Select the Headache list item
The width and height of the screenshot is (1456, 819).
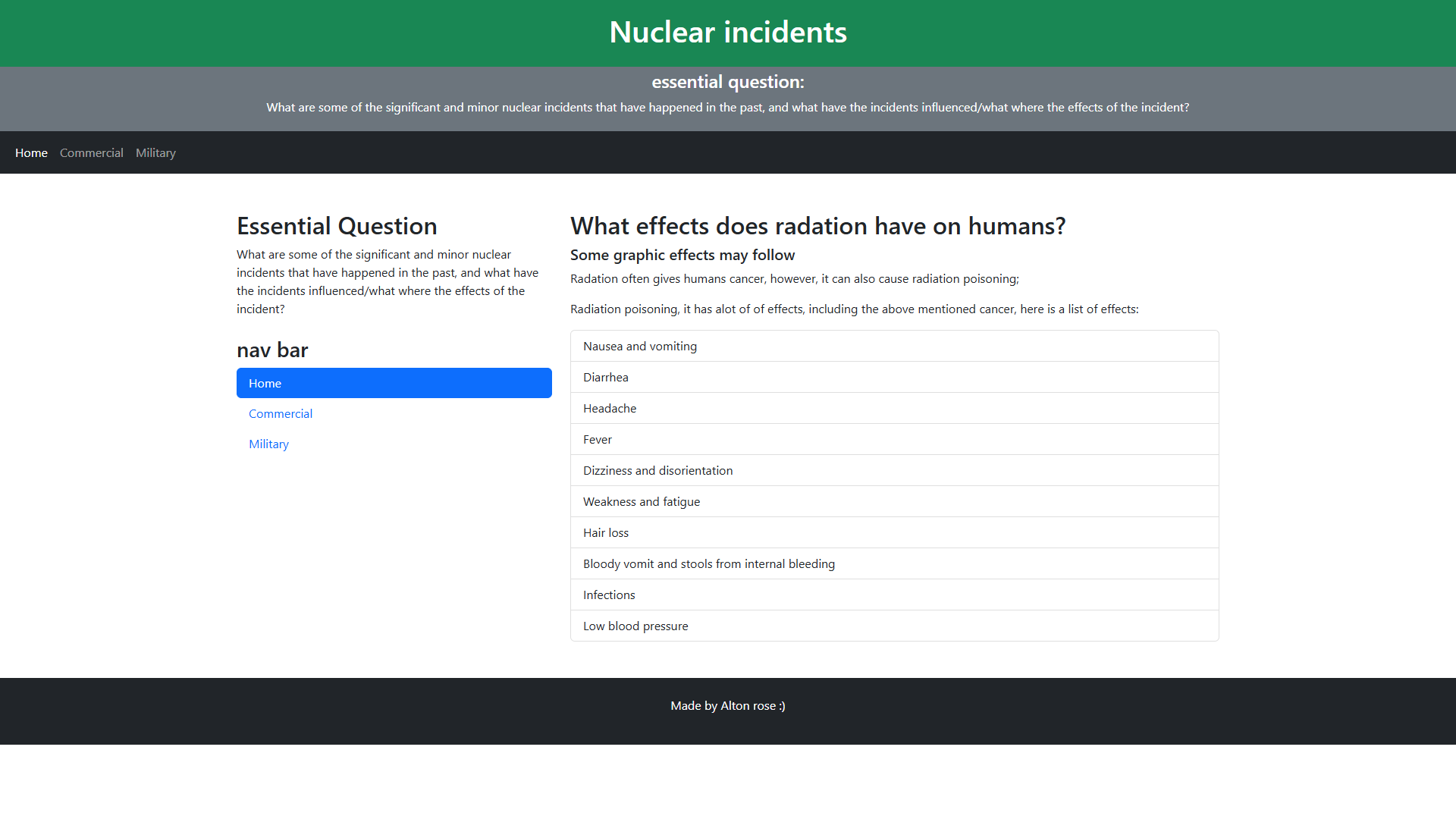tap(894, 408)
